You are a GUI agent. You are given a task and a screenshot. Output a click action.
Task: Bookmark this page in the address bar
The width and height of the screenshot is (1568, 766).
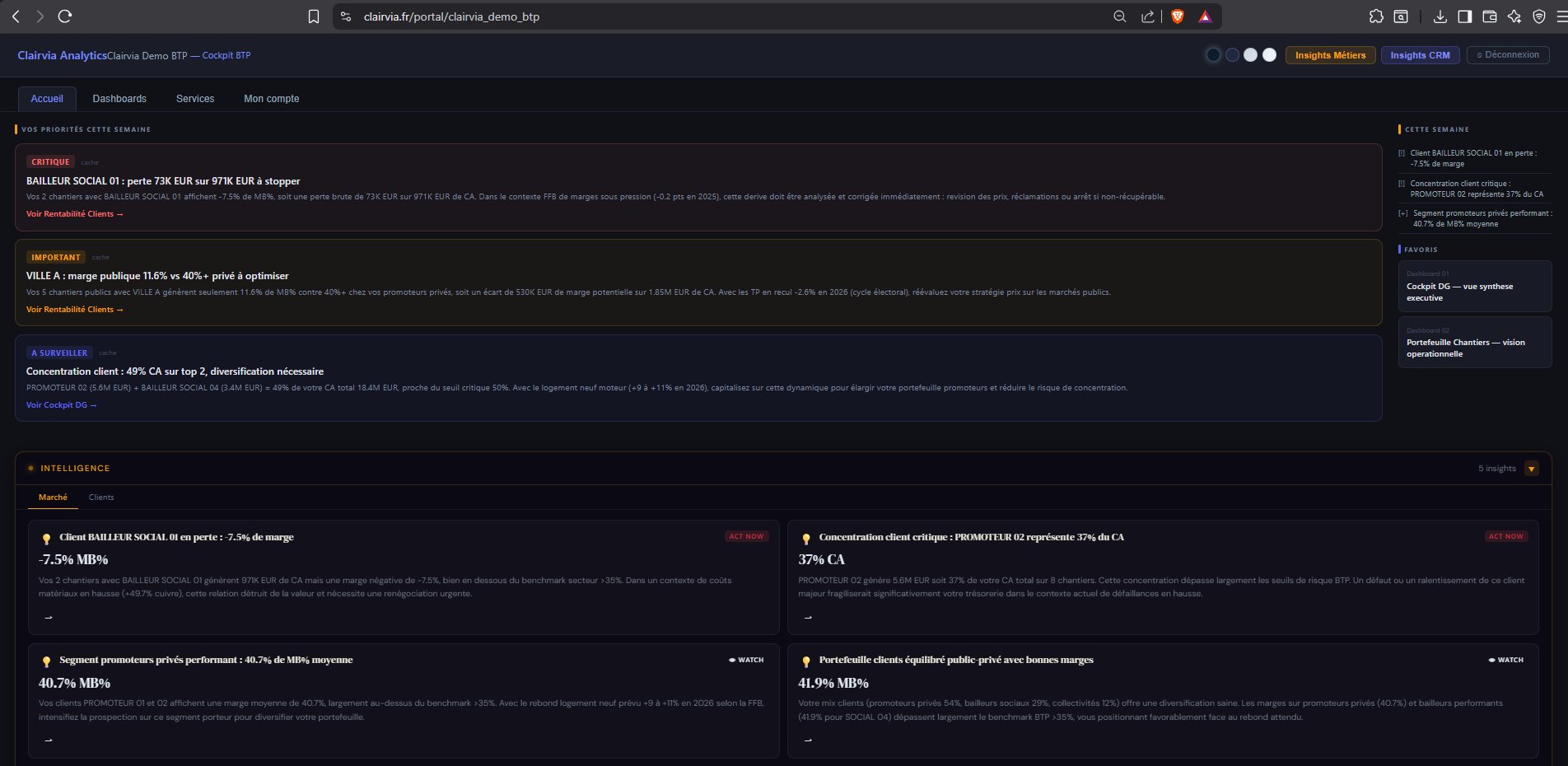[314, 16]
